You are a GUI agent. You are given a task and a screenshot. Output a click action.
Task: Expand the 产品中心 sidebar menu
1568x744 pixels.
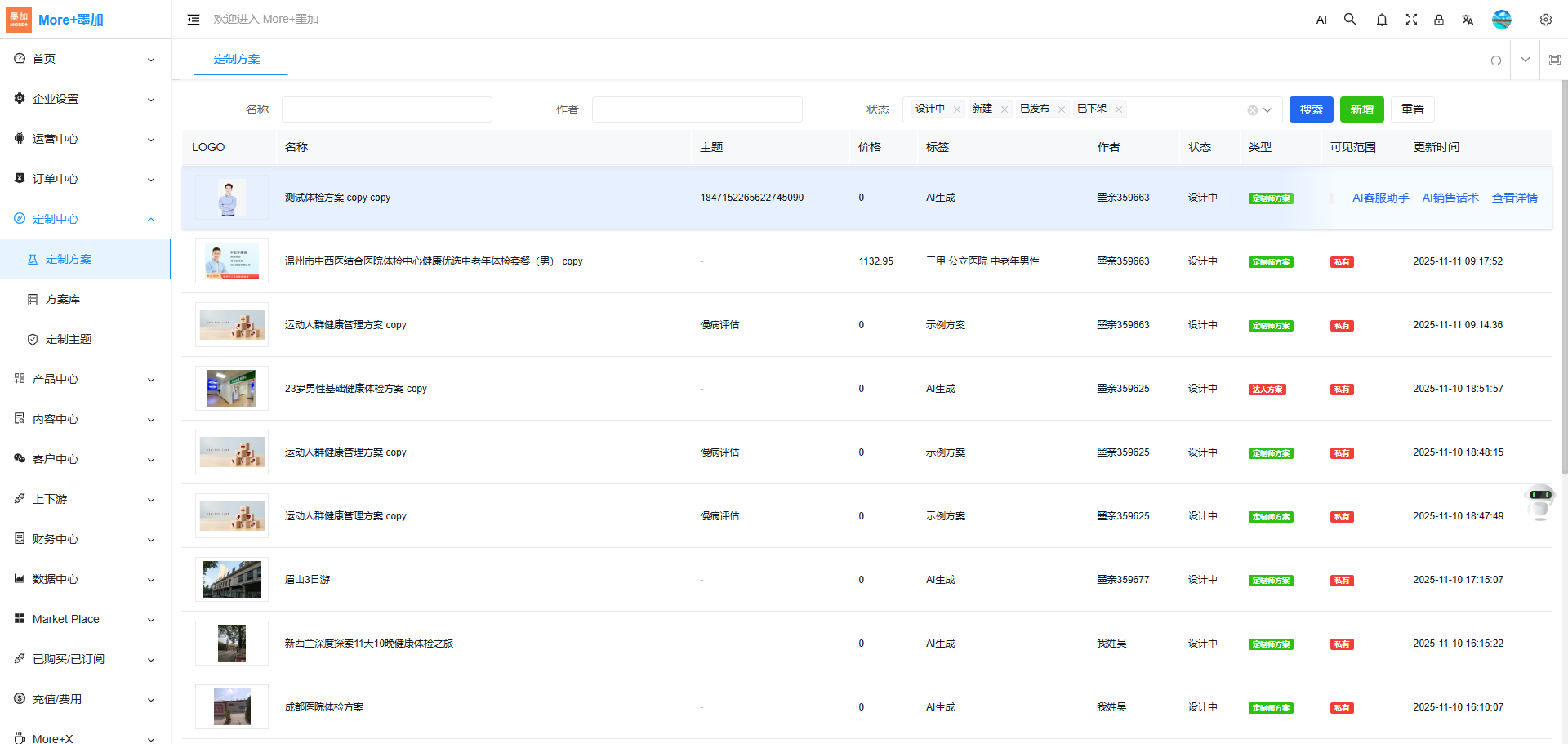[85, 379]
